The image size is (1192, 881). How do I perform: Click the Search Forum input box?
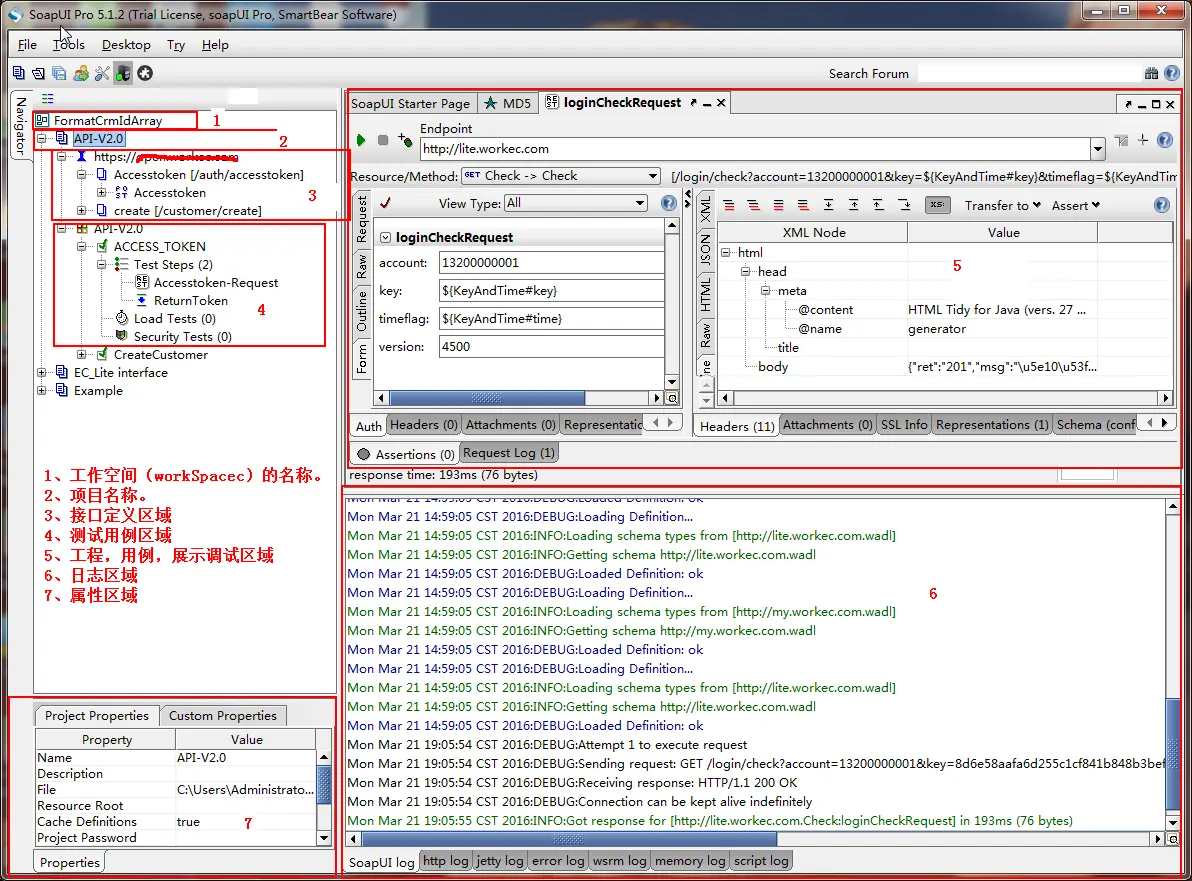pos(1029,74)
